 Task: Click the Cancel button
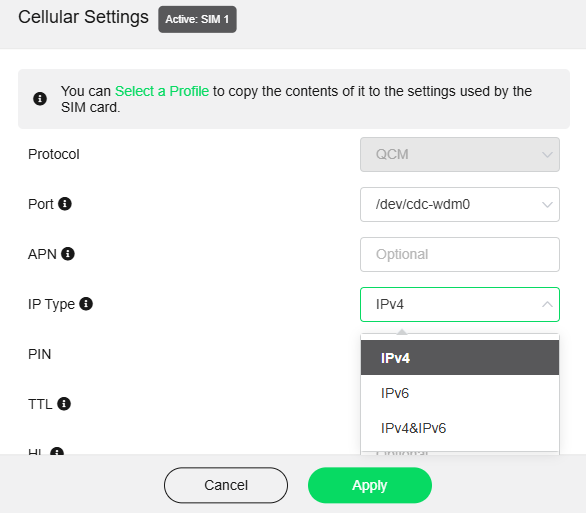[x=226, y=485]
